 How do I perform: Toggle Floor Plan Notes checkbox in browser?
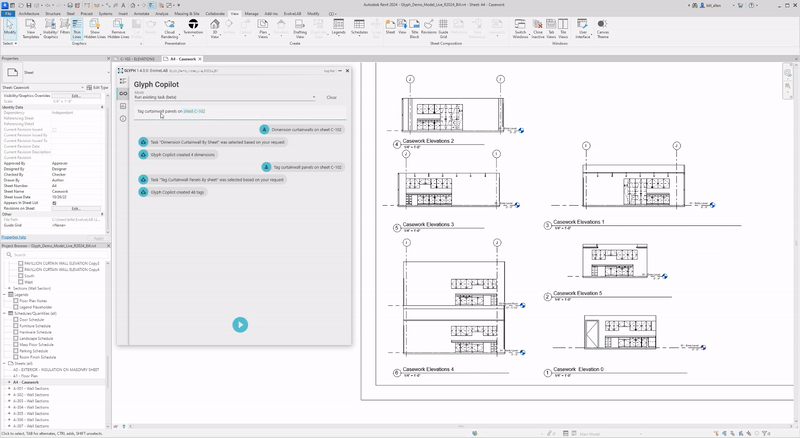coord(16,301)
